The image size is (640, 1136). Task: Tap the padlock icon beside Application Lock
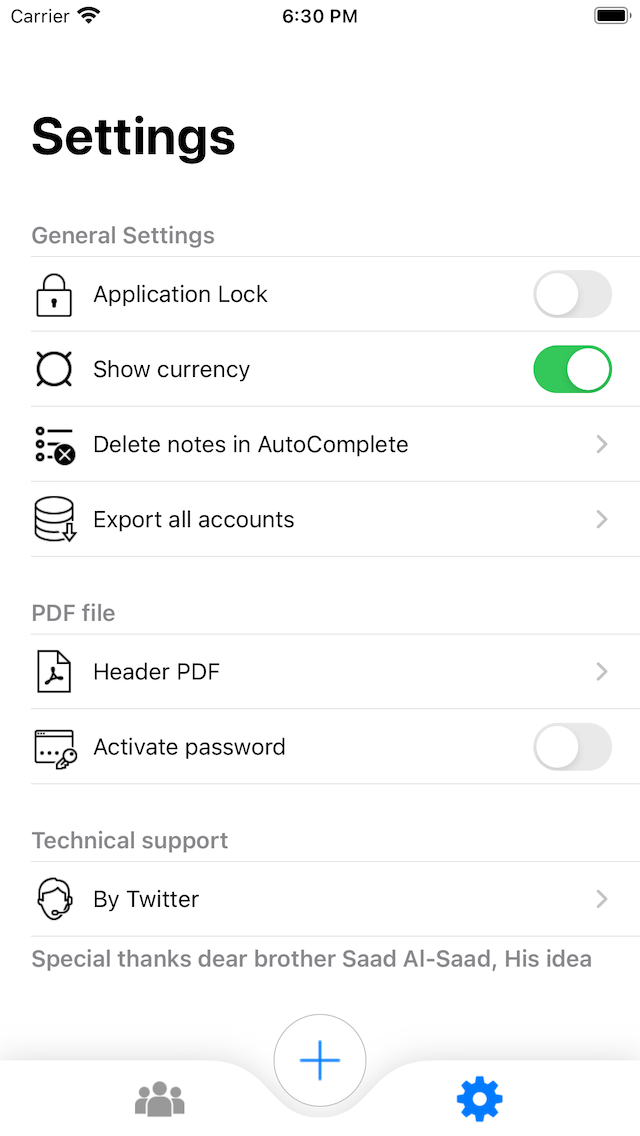click(54, 295)
